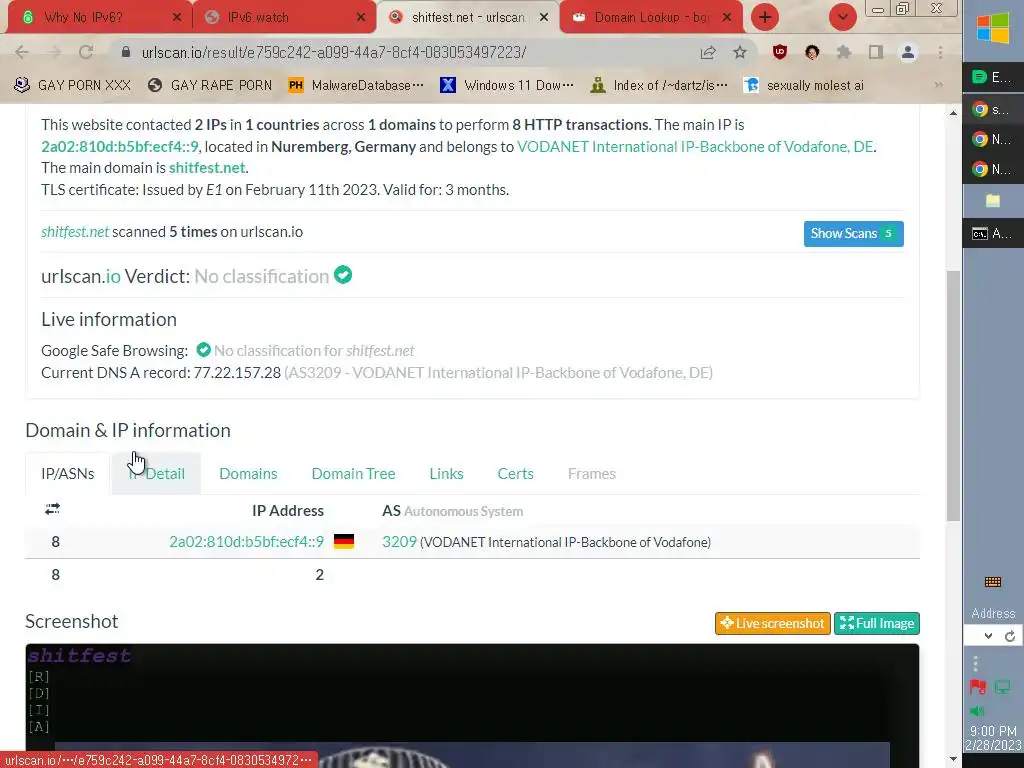Viewport: 1024px width, 768px height.
Task: Open the AS 3209 link
Action: coord(399,542)
